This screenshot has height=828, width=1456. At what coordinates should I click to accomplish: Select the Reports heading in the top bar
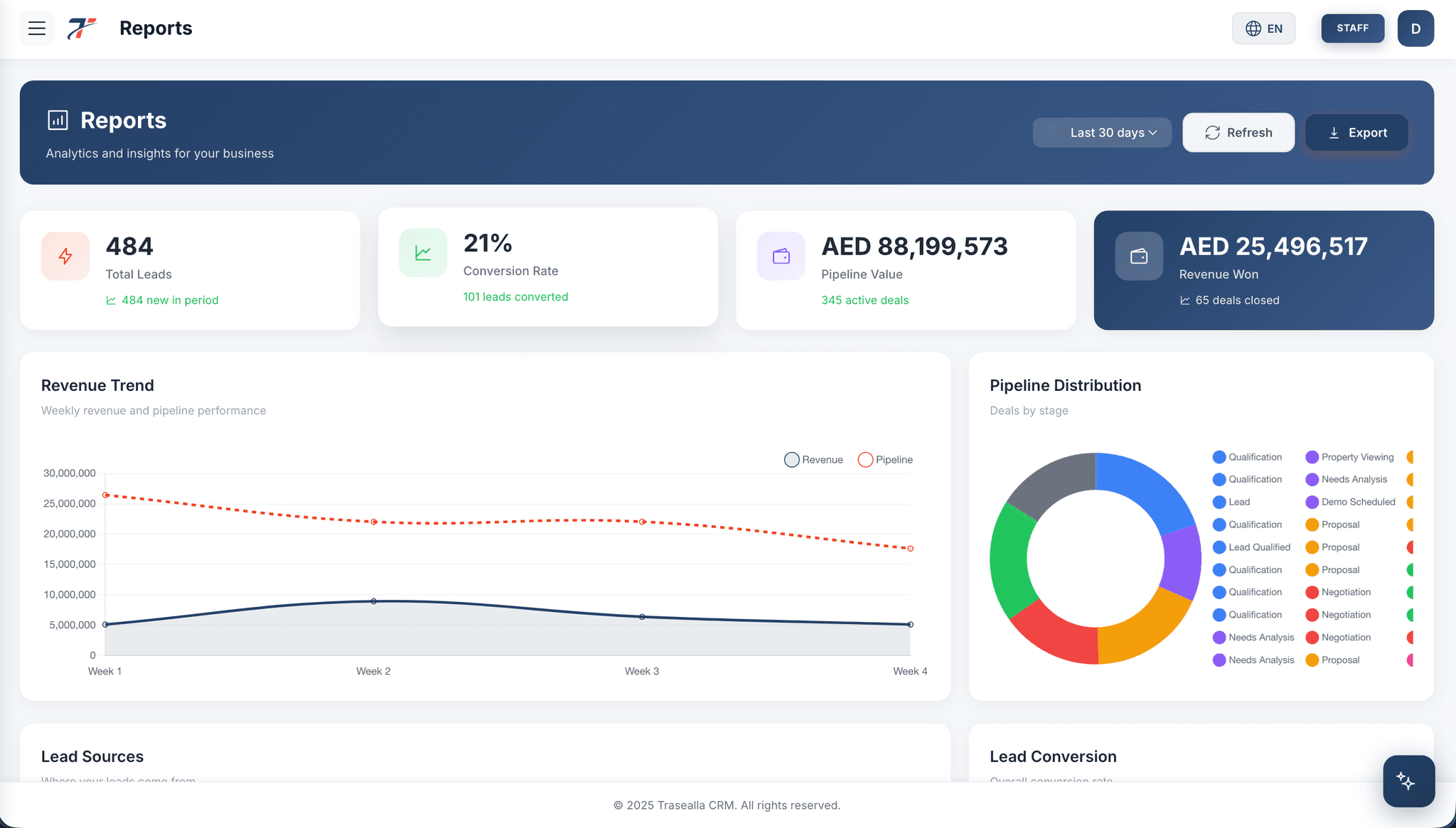coord(155,28)
